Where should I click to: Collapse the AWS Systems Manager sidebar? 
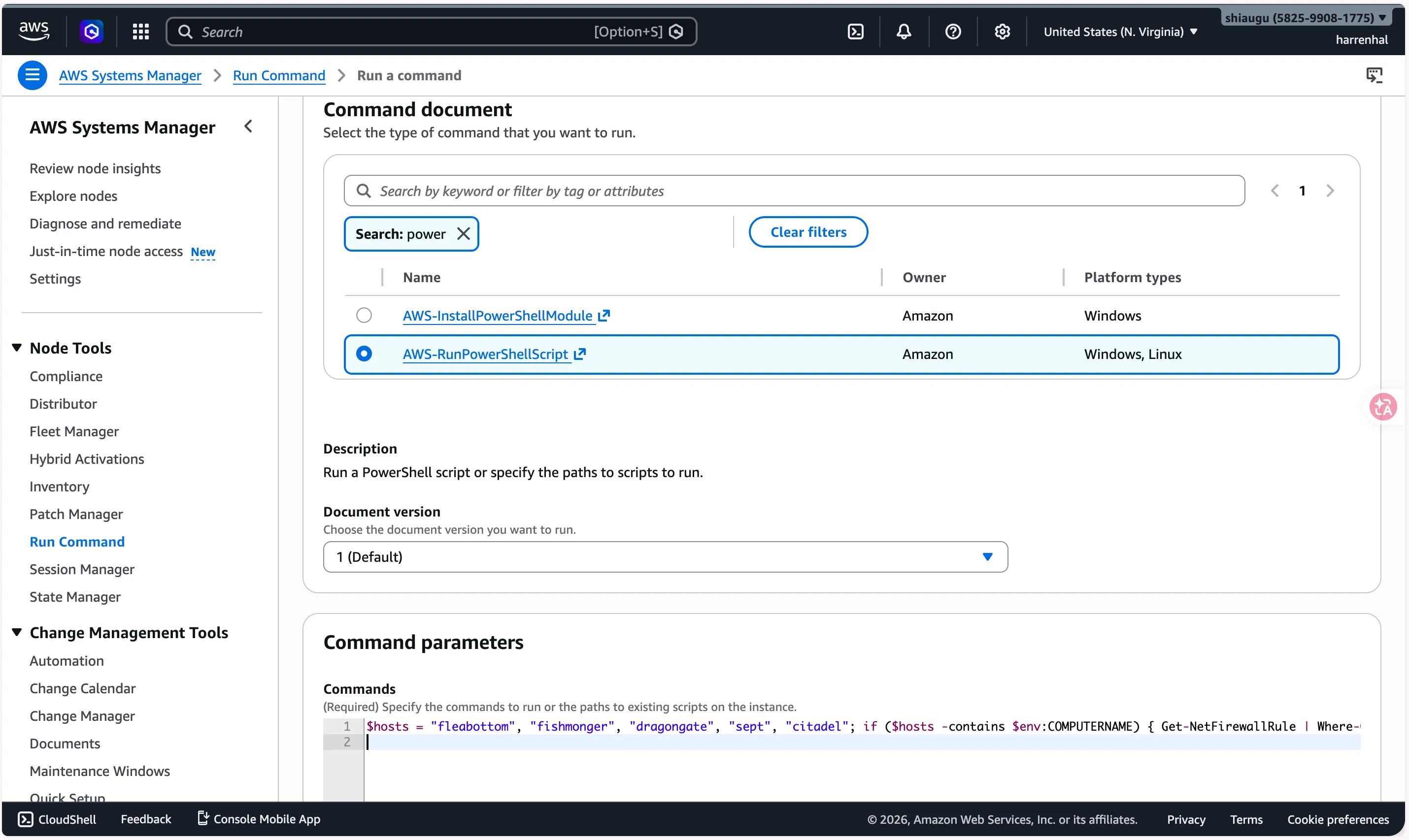pyautogui.click(x=248, y=127)
